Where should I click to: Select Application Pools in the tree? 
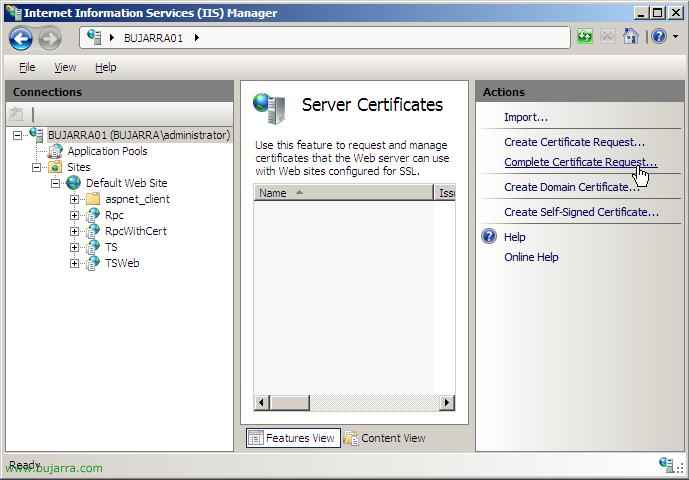(x=107, y=151)
